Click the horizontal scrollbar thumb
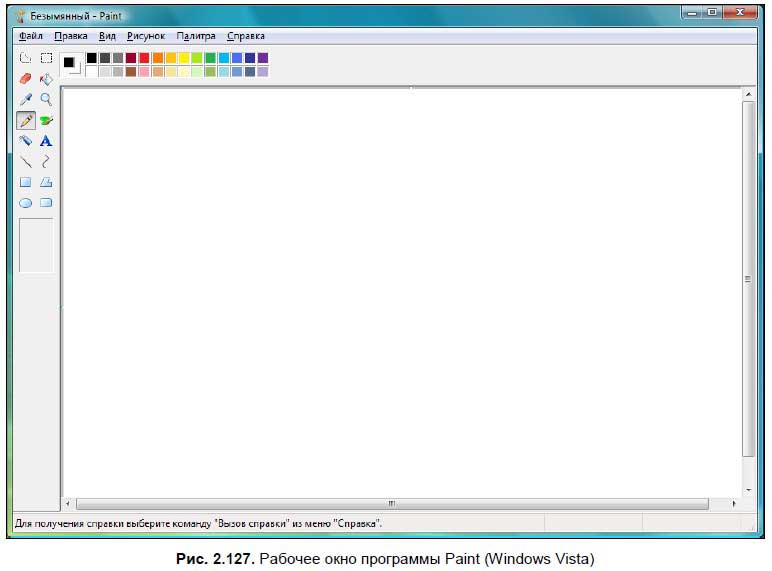Image resolution: width=772 pixels, height=571 pixels. click(x=392, y=504)
